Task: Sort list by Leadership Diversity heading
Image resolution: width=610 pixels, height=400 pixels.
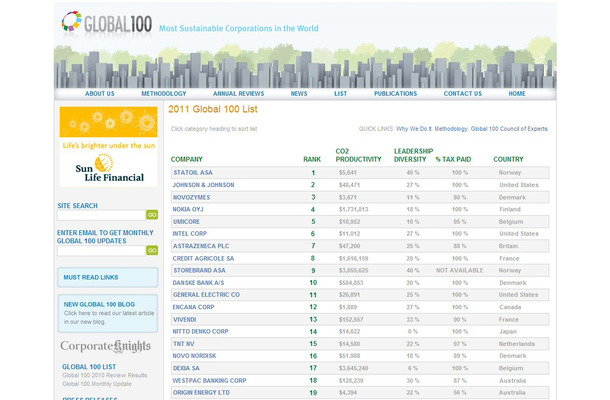Action: pos(413,155)
